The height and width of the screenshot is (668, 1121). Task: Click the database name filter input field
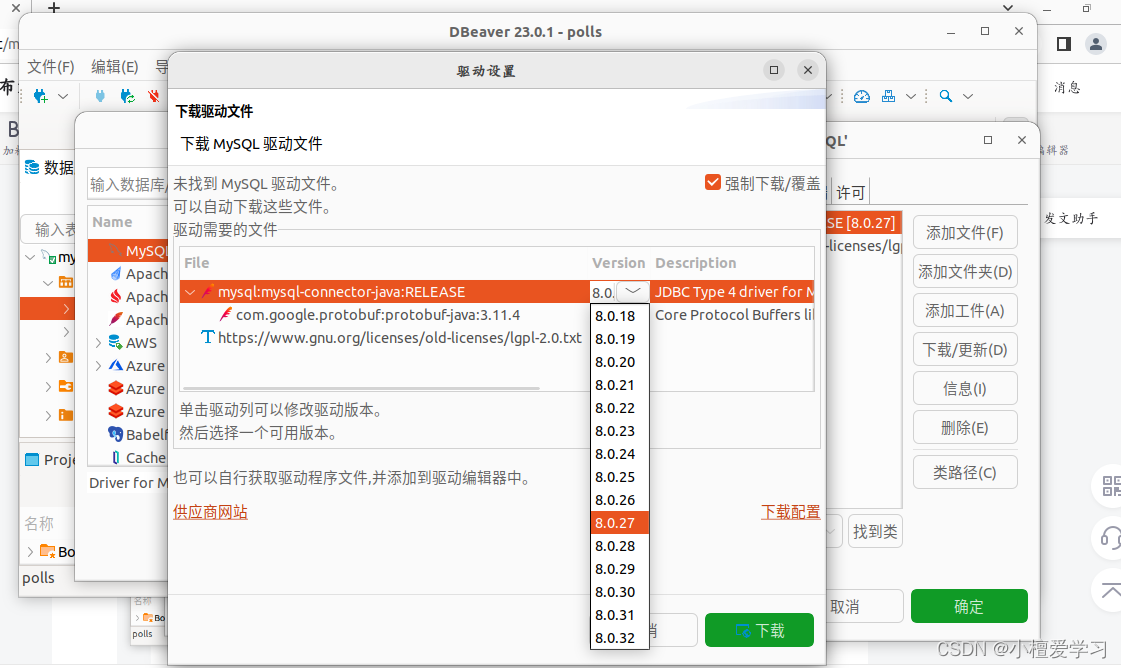(x=127, y=185)
